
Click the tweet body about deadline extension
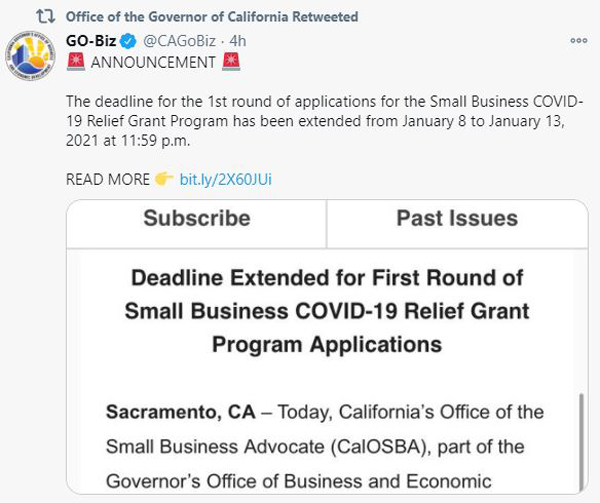click(x=324, y=121)
